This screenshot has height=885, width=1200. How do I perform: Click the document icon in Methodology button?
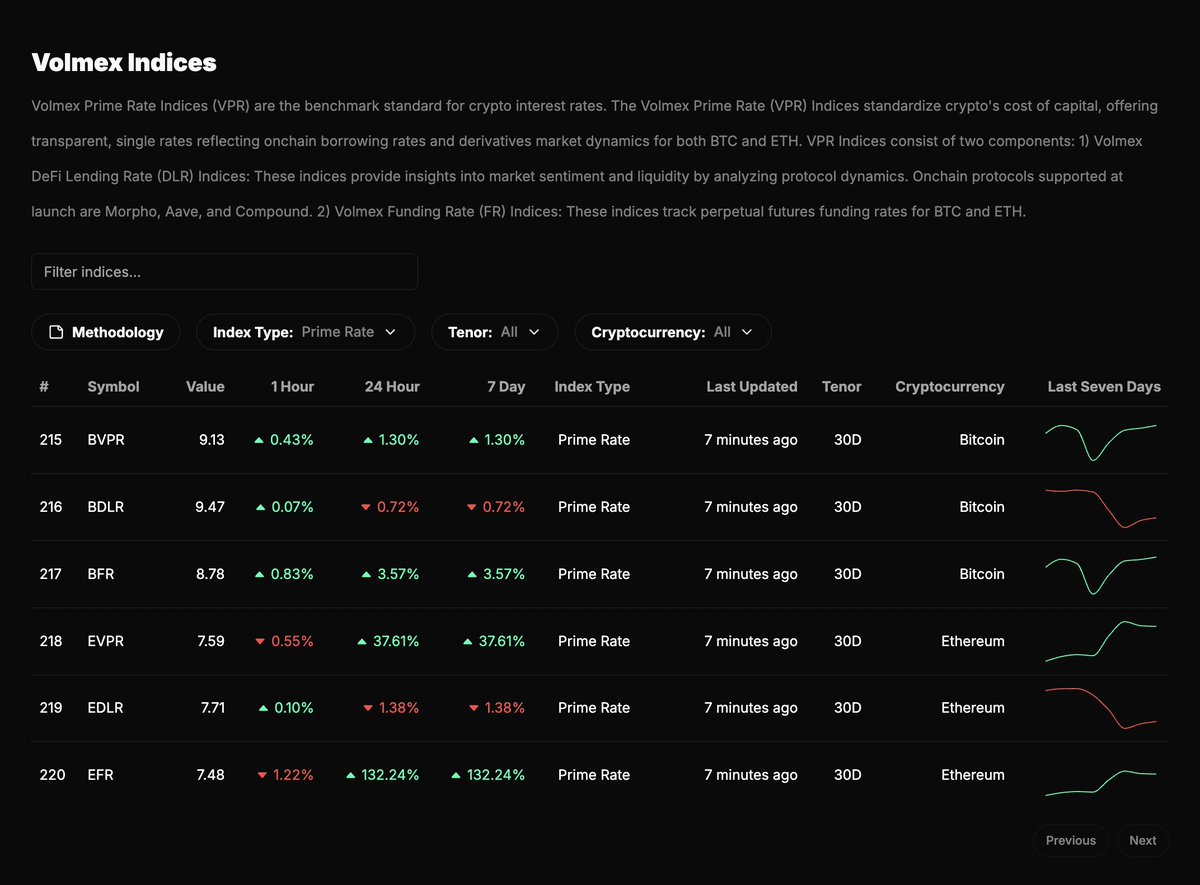(x=56, y=332)
